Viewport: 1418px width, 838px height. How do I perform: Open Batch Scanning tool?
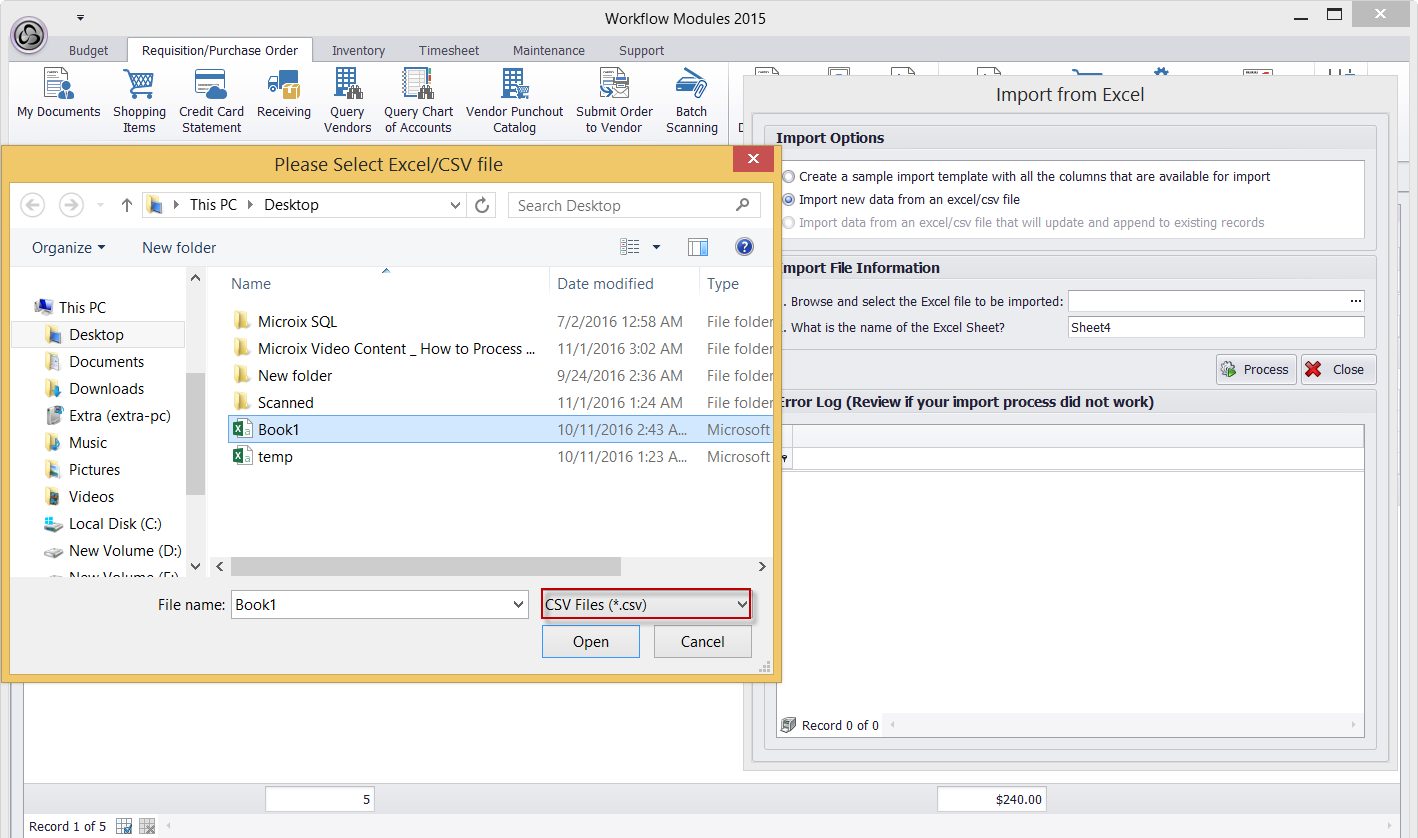pyautogui.click(x=691, y=100)
